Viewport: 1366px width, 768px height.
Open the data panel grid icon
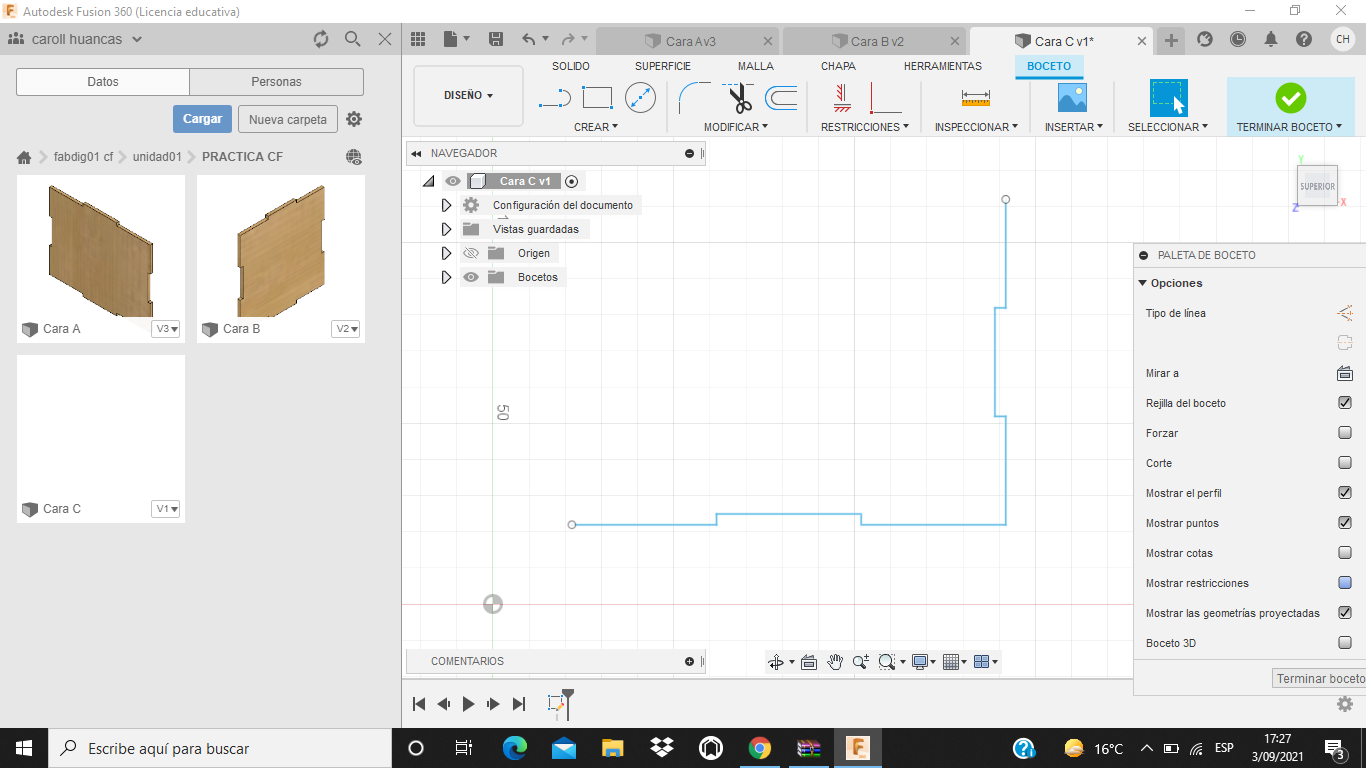coord(418,39)
